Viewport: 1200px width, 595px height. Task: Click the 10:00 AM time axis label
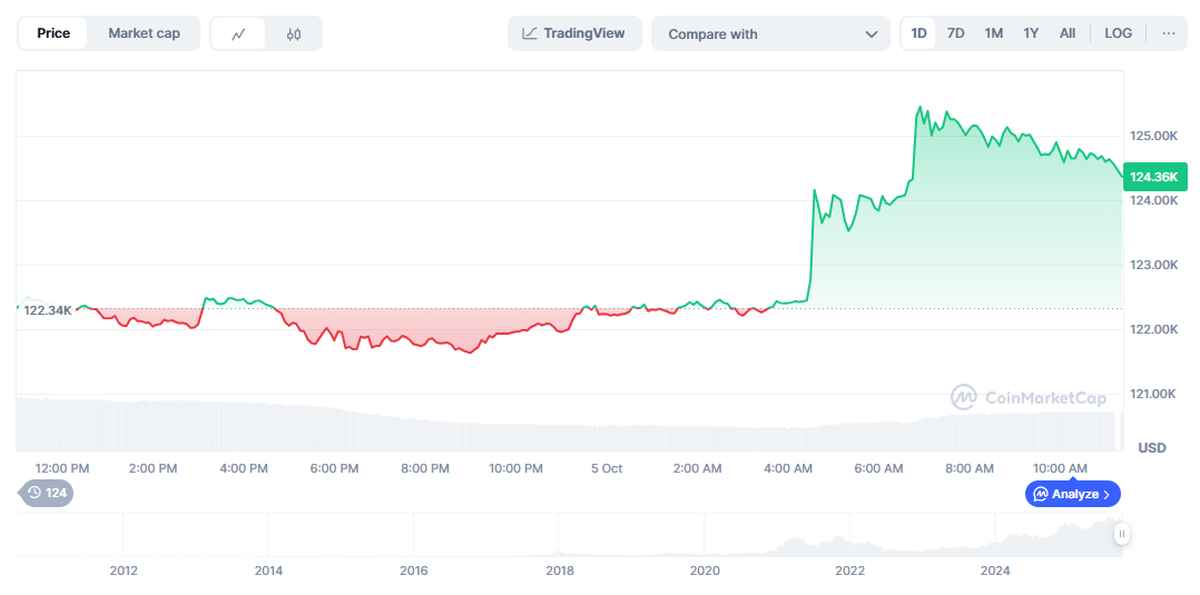1060,468
